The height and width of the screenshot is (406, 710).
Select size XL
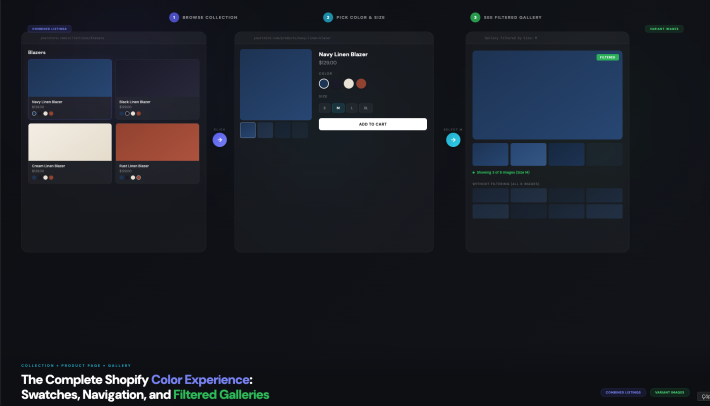[366, 108]
